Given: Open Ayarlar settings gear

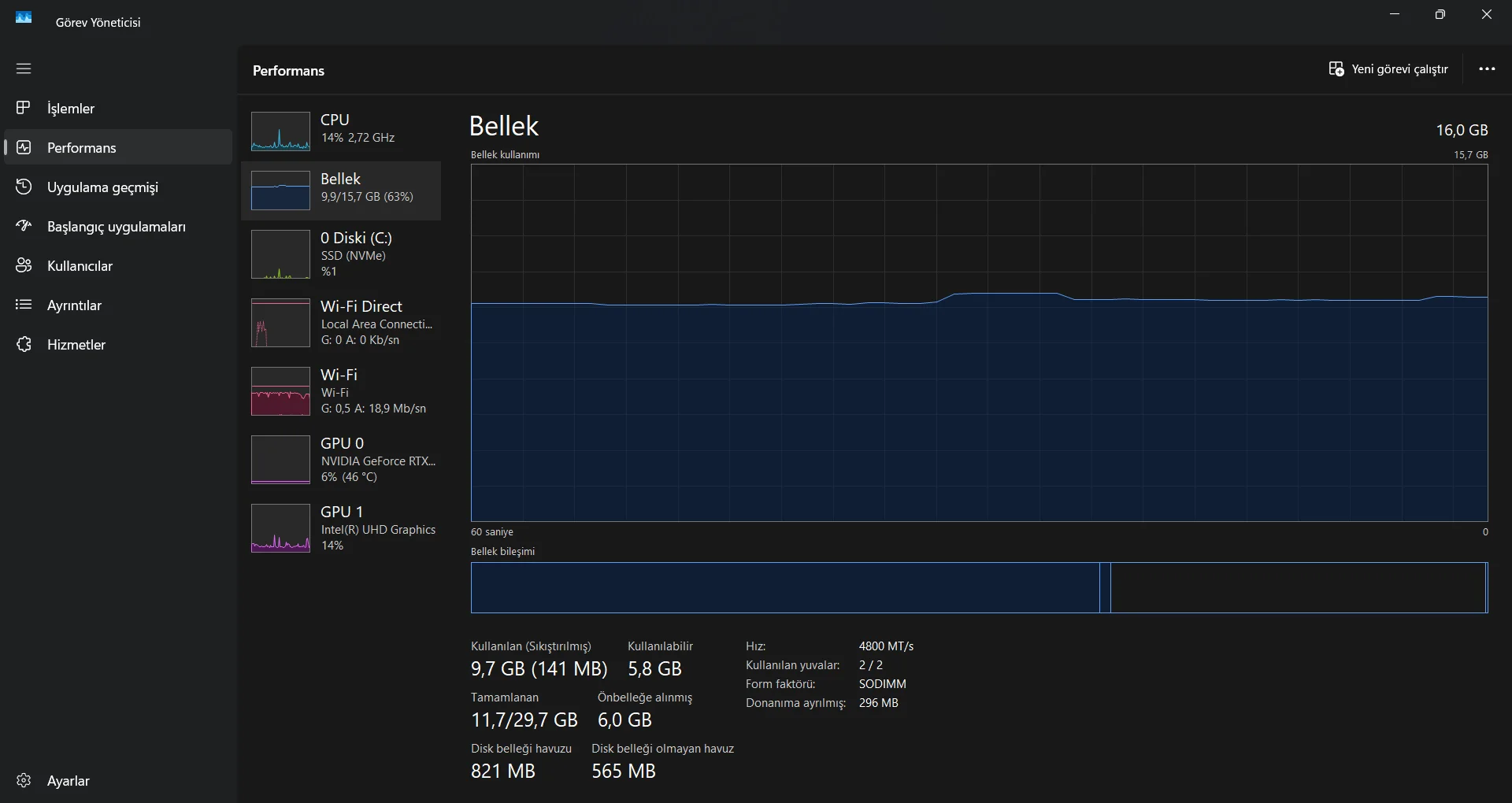Looking at the screenshot, I should click(x=24, y=780).
